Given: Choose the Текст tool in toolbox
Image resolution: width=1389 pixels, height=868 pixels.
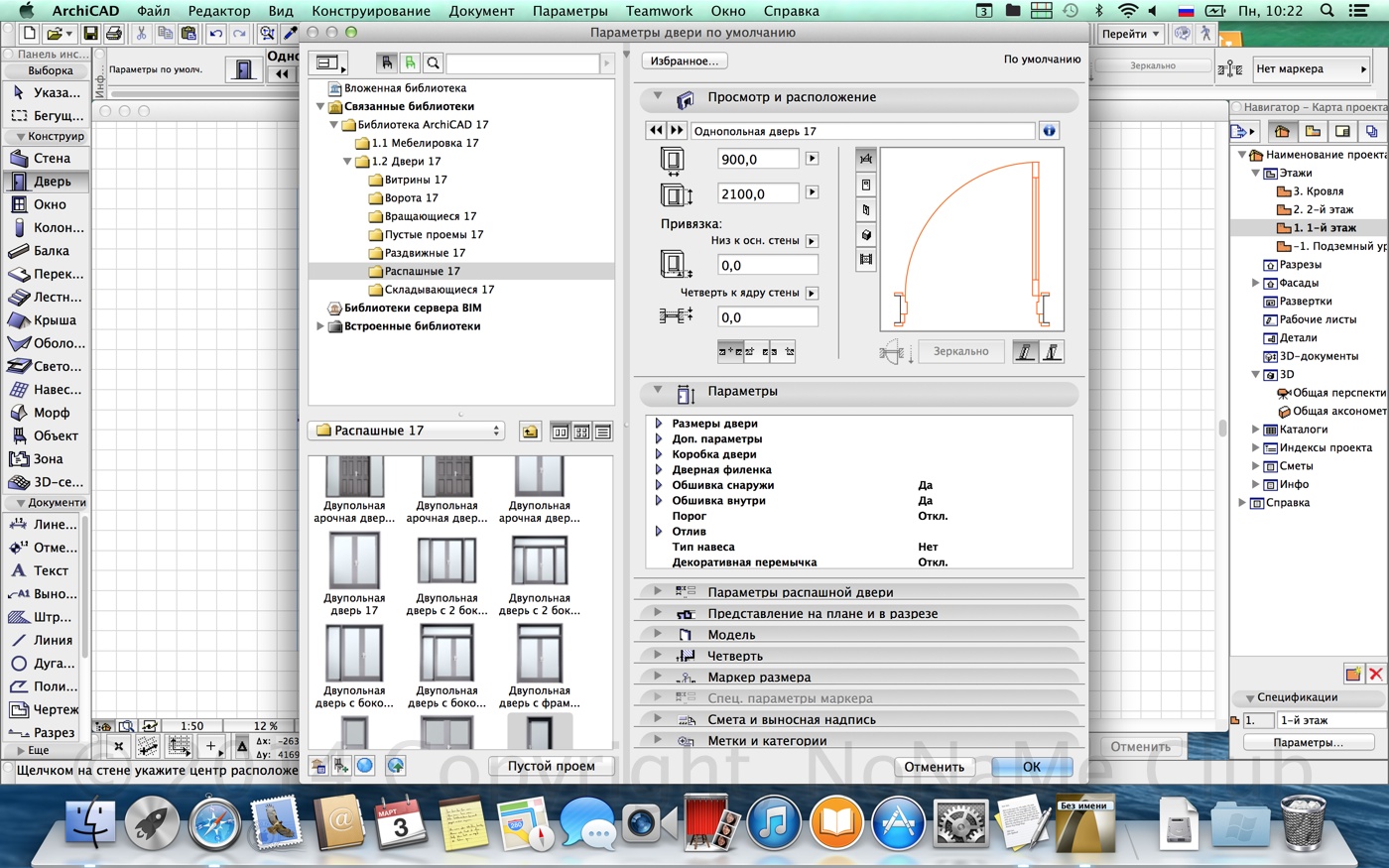Looking at the screenshot, I should pyautogui.click(x=45, y=570).
